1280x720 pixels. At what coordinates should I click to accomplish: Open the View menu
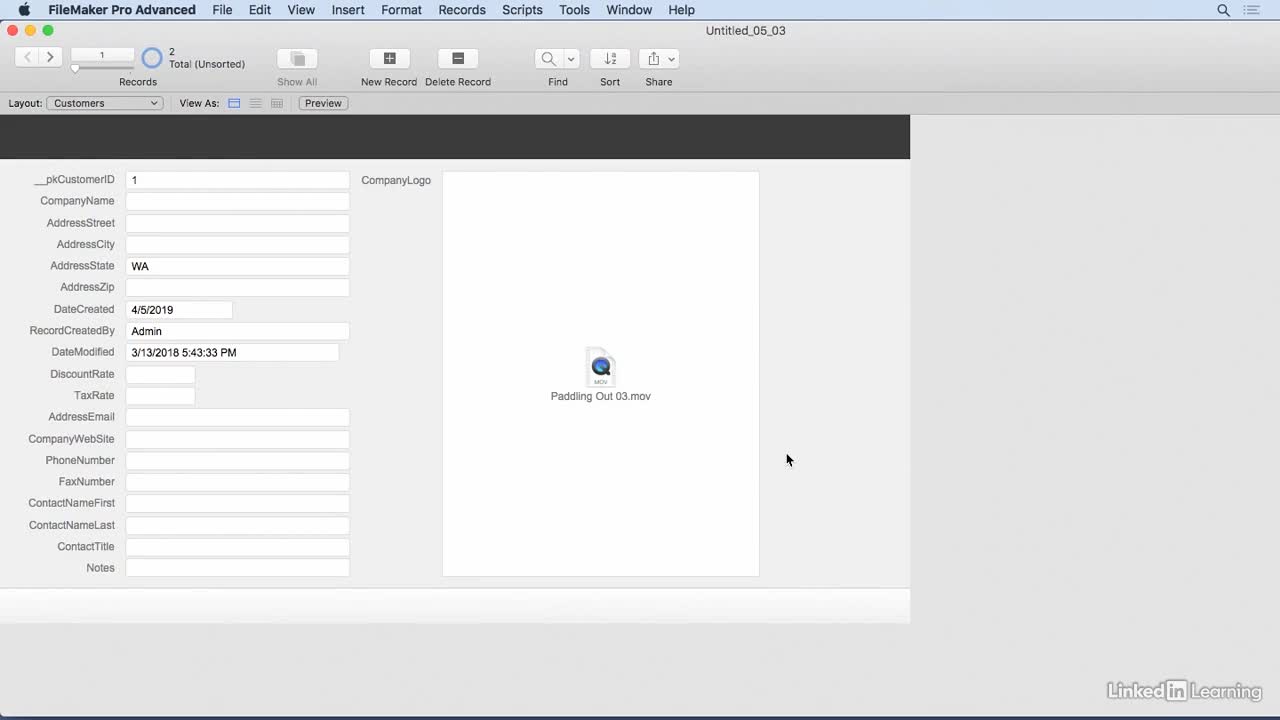[301, 10]
